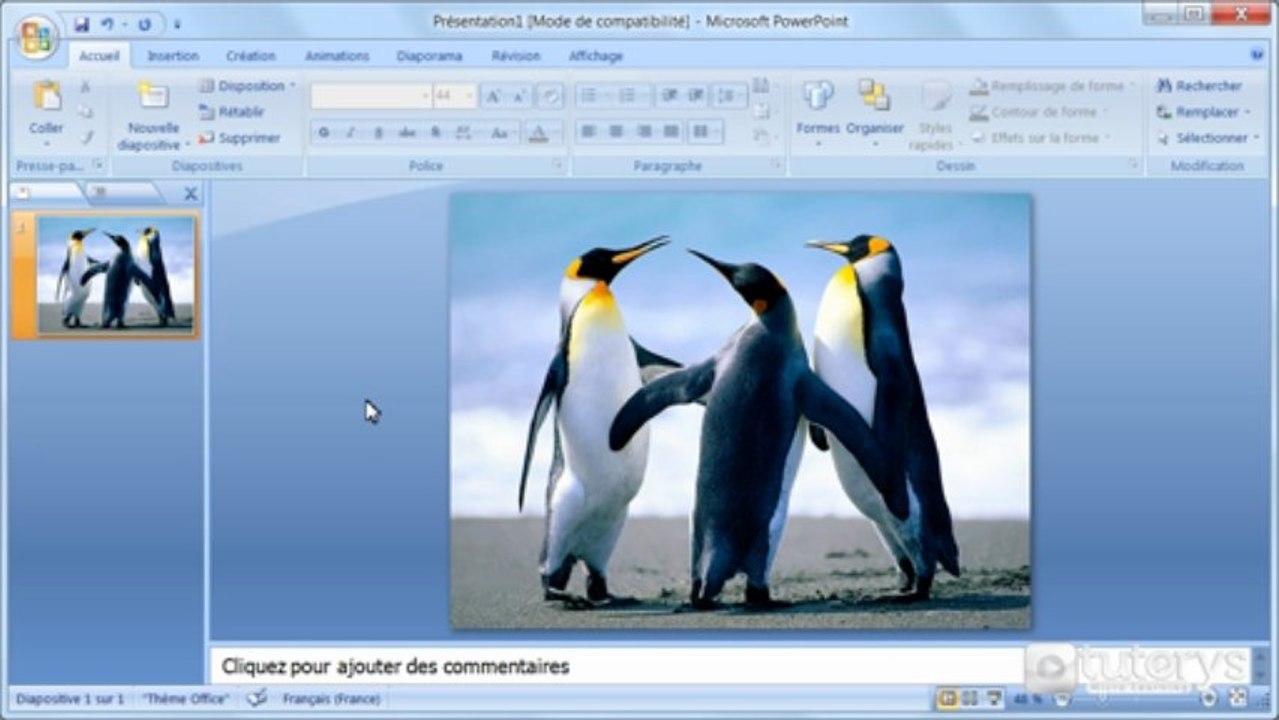Switch to Normal view in the status bar
The image size is (1279, 720).
pyautogui.click(x=947, y=698)
